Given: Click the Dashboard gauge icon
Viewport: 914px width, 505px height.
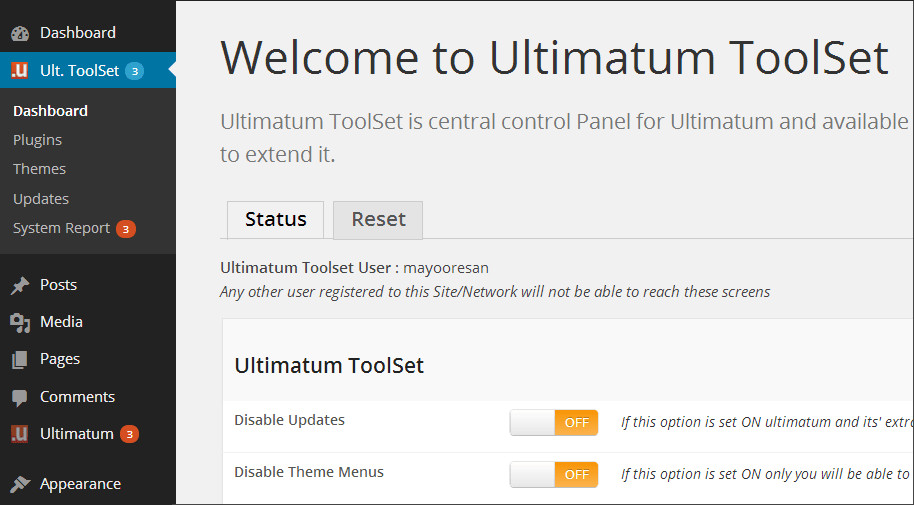Looking at the screenshot, I should [x=20, y=33].
